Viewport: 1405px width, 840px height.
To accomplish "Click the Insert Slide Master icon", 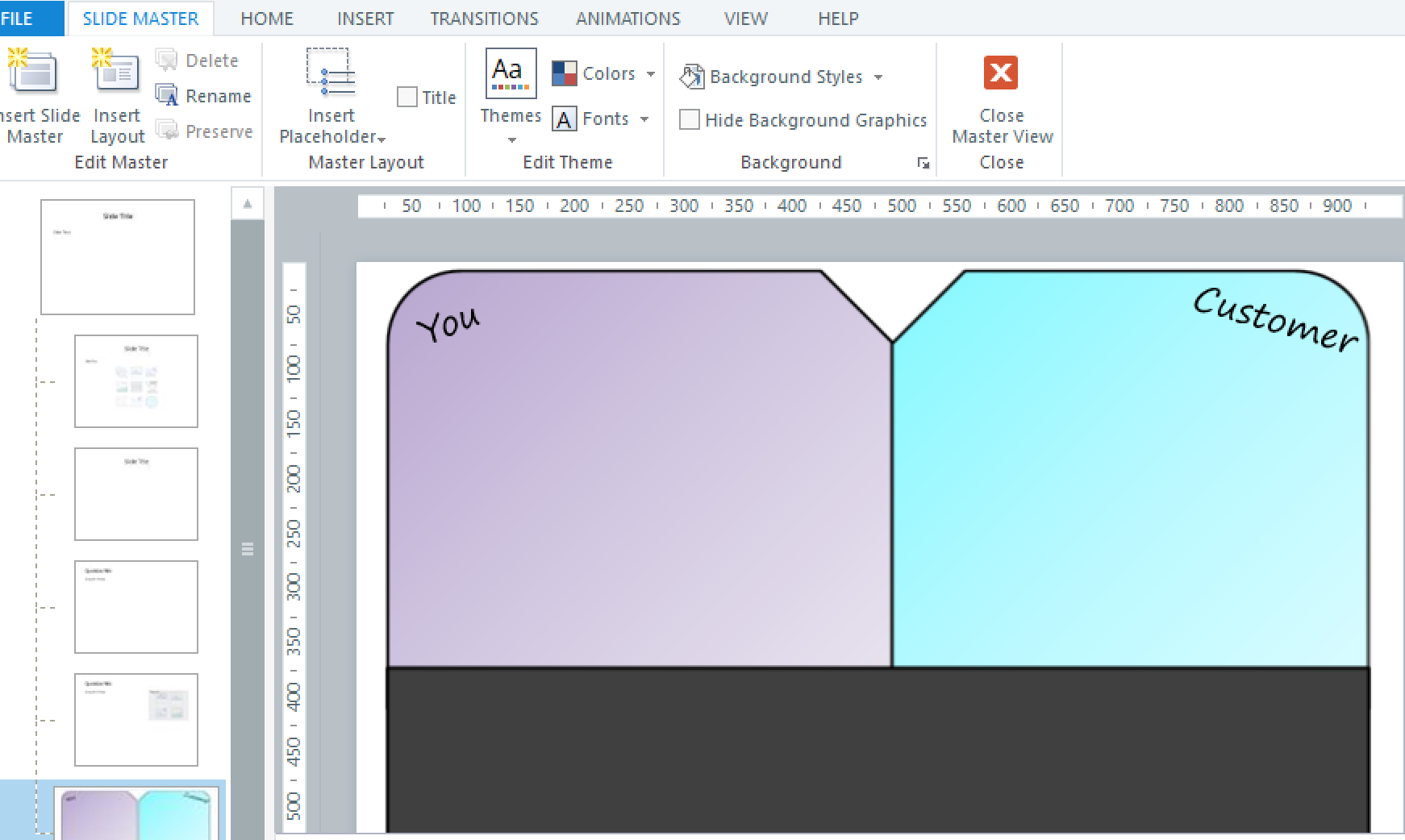I will pos(31,71).
